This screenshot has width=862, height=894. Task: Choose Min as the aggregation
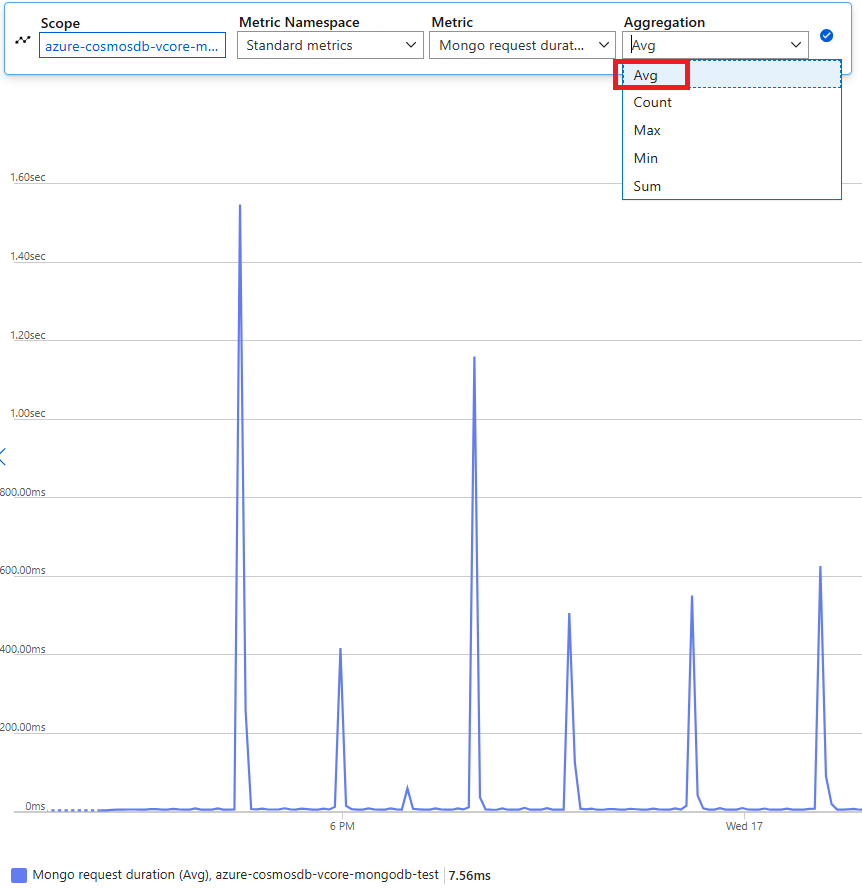tap(645, 158)
